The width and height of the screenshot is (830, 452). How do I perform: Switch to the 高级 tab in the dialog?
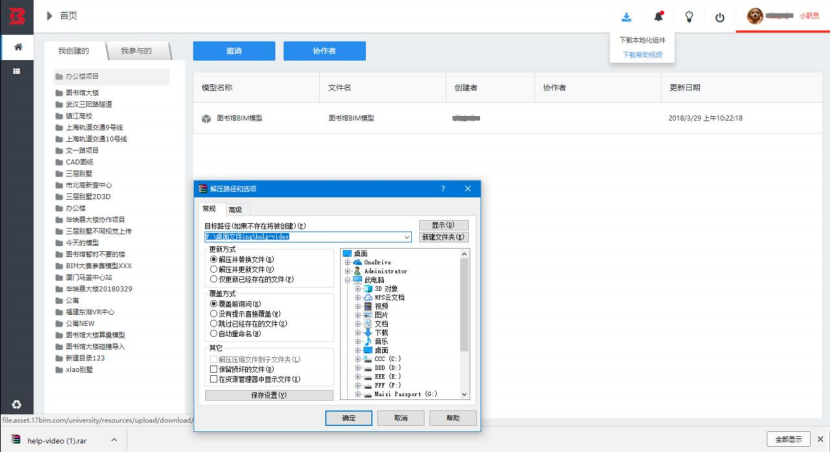(x=236, y=210)
